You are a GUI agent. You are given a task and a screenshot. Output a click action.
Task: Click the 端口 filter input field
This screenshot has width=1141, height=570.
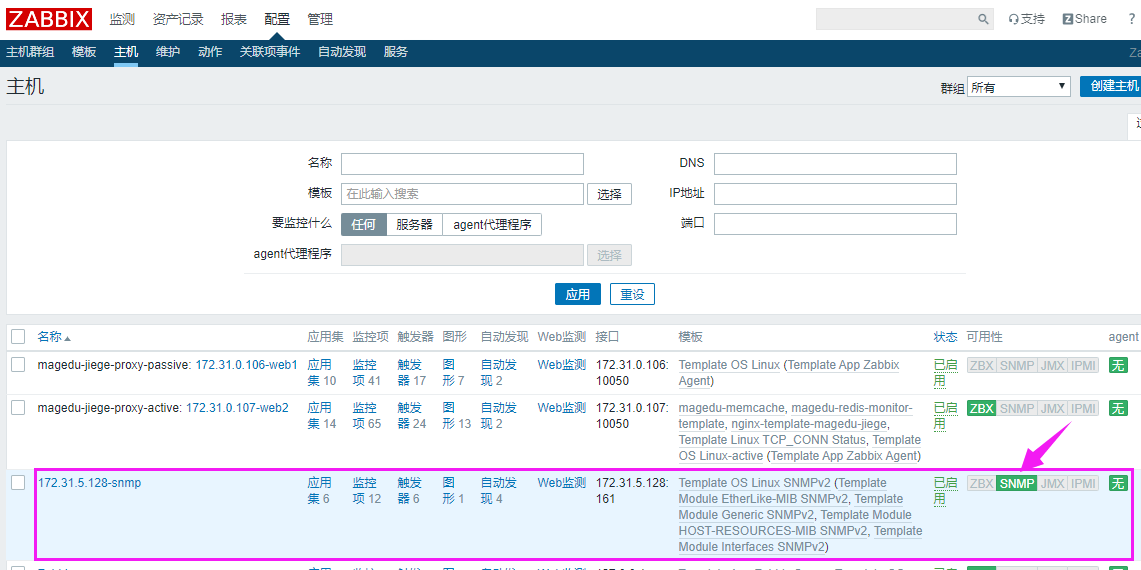tap(835, 224)
